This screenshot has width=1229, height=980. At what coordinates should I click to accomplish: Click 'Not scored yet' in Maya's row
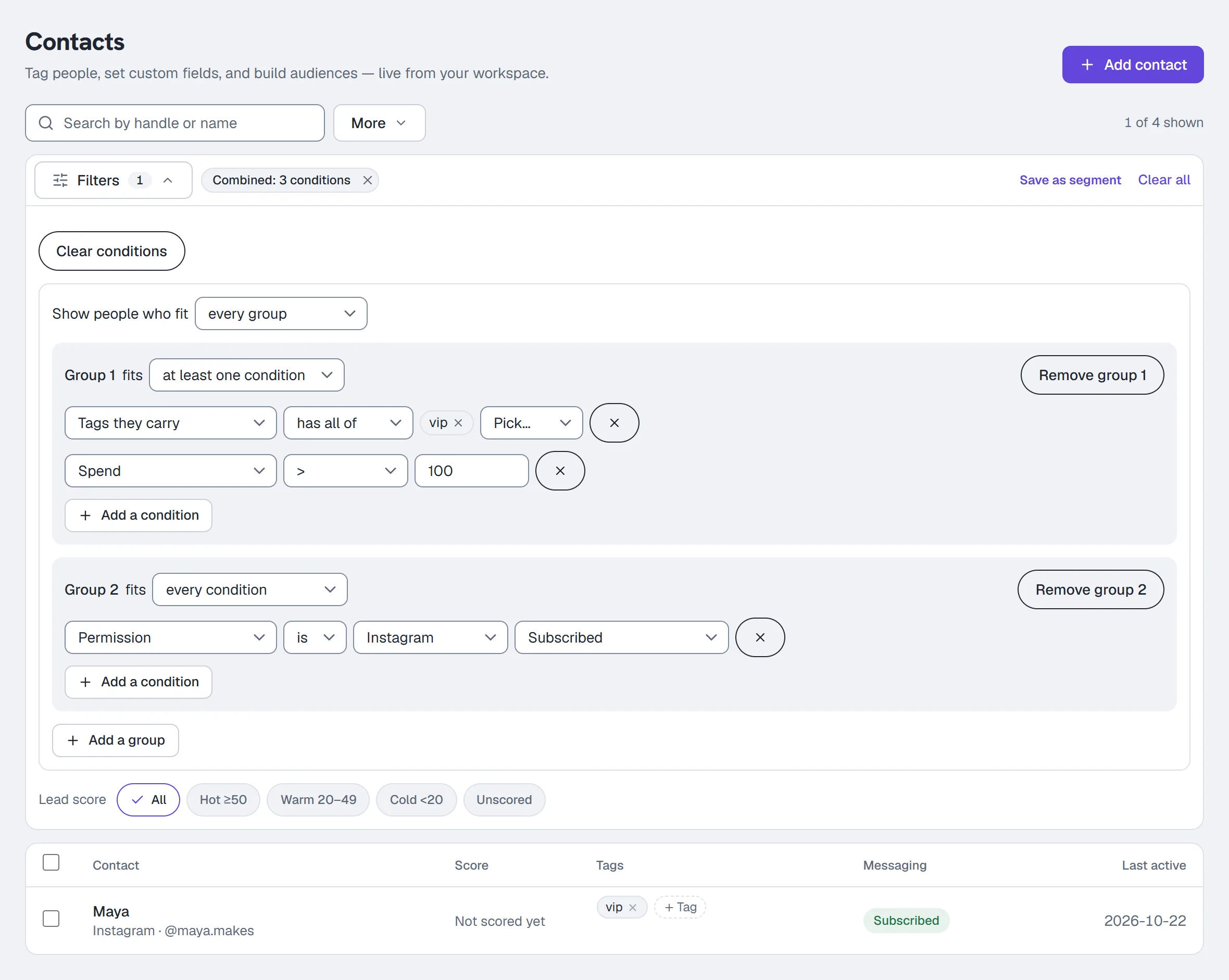tap(499, 921)
